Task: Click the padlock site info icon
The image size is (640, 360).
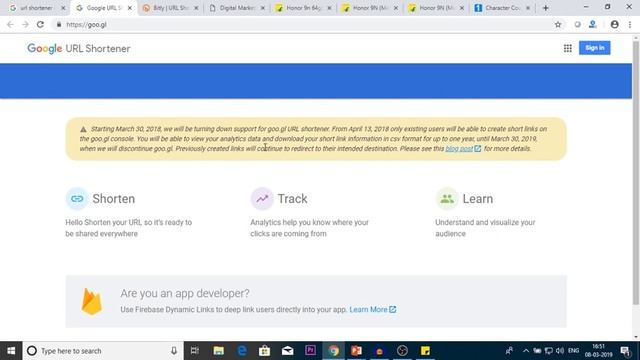Action: pos(59,24)
